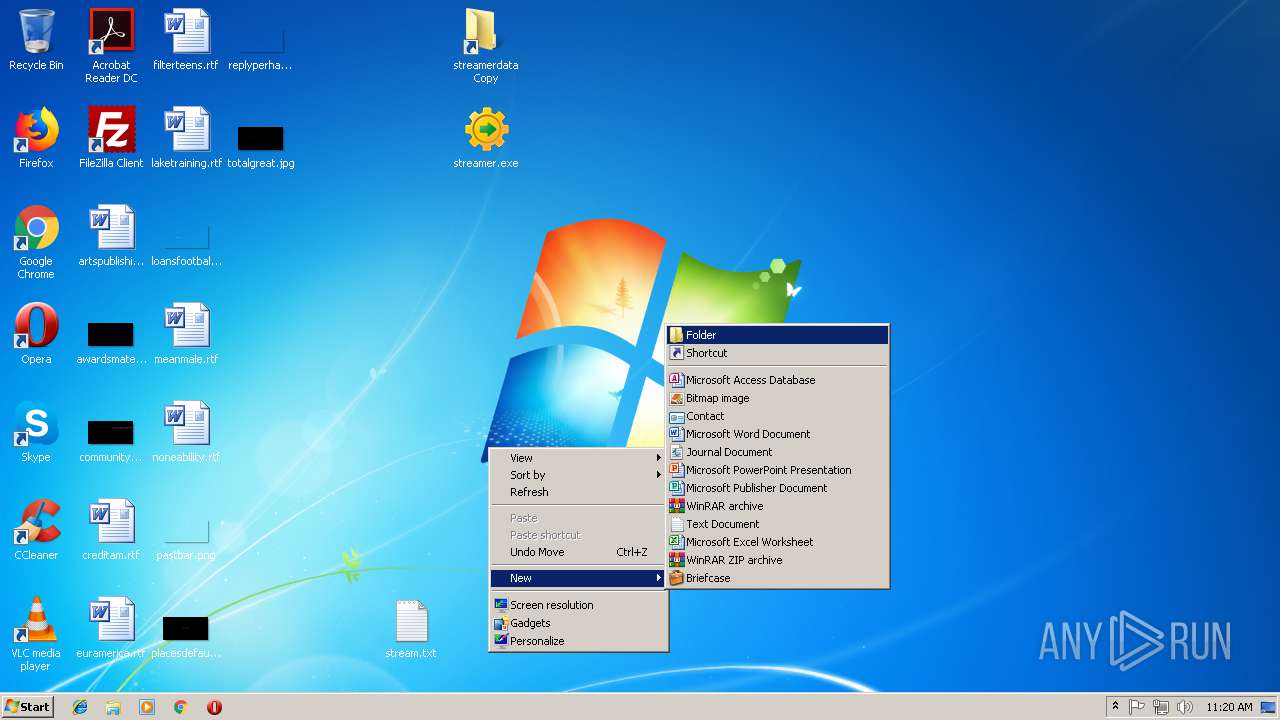Select the euramerica.rtf document icon
The image size is (1280, 720).
pyautogui.click(x=111, y=628)
